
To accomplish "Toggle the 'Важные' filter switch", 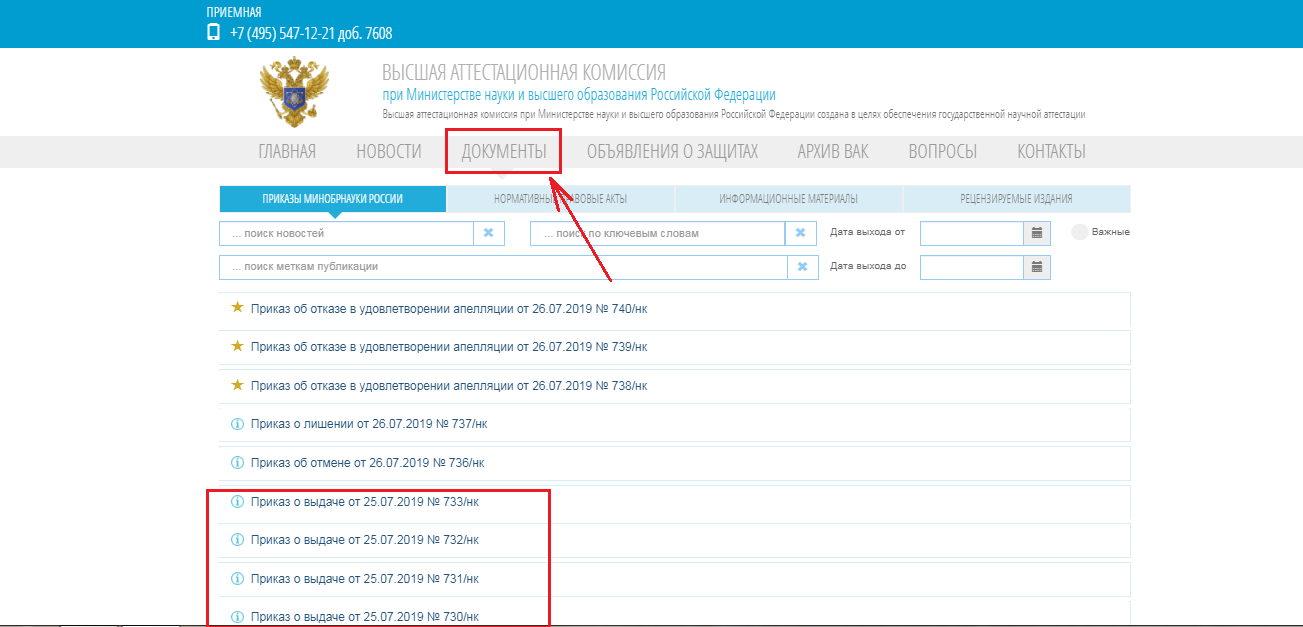I will (x=1080, y=232).
